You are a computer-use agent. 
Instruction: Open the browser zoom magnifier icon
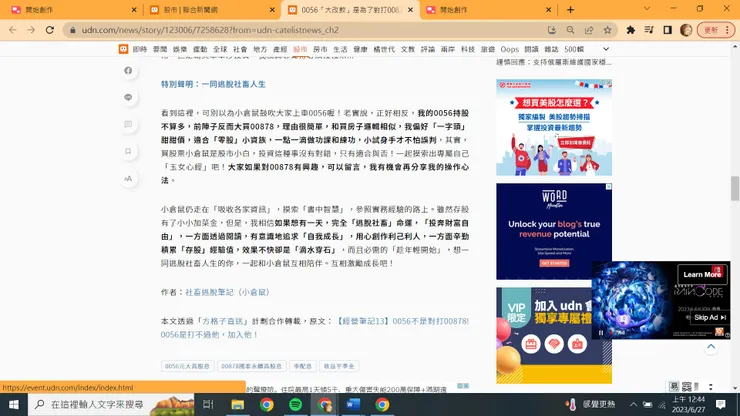(571, 30)
